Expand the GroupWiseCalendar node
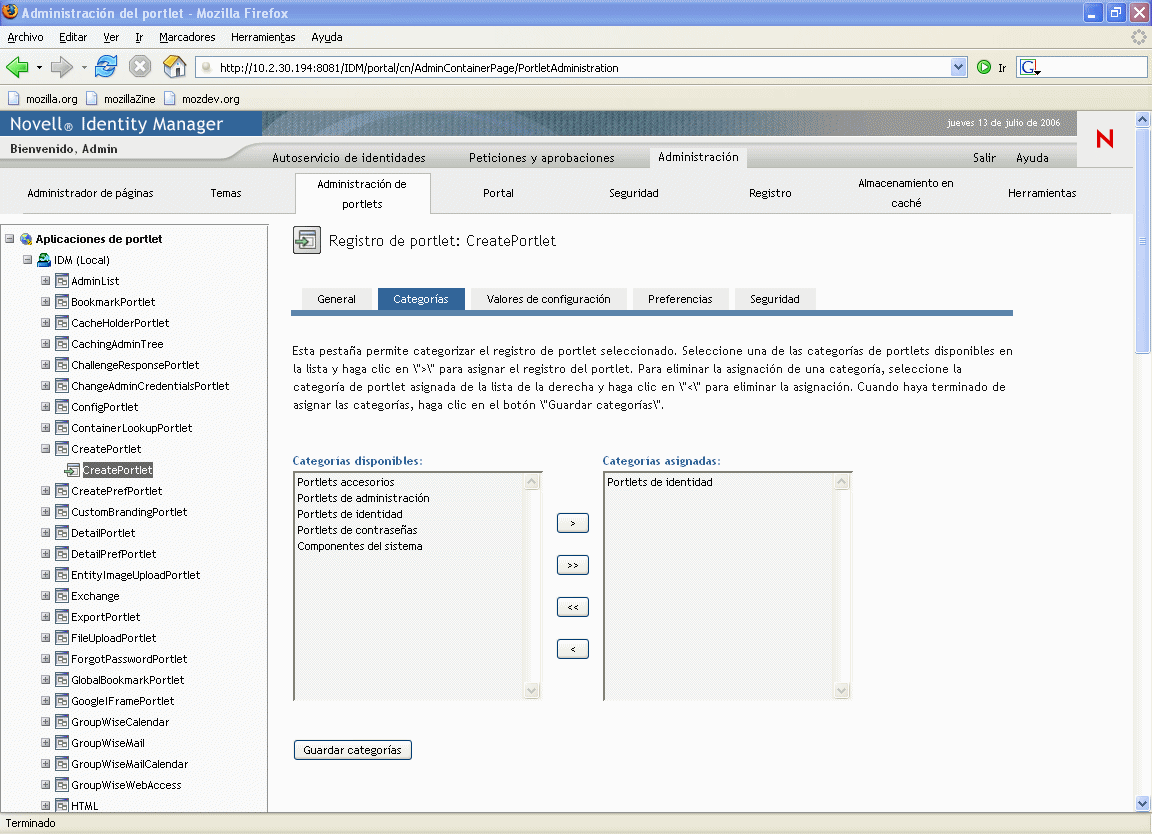 46,722
